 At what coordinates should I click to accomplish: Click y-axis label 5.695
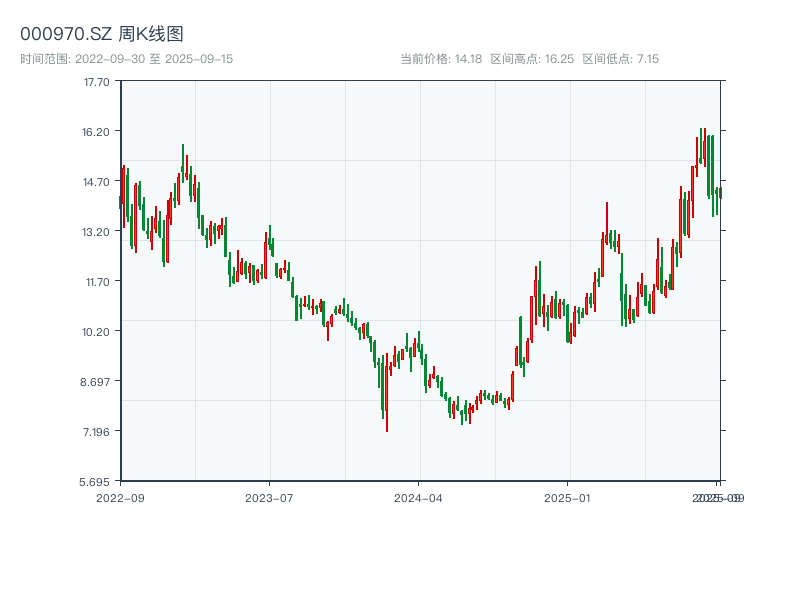pyautogui.click(x=94, y=482)
